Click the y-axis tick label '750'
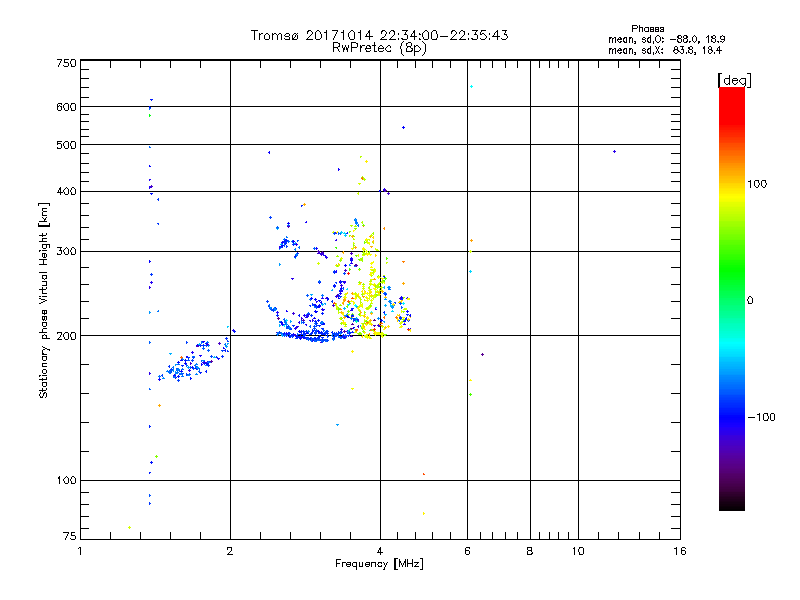The image size is (800, 600). pos(66,63)
